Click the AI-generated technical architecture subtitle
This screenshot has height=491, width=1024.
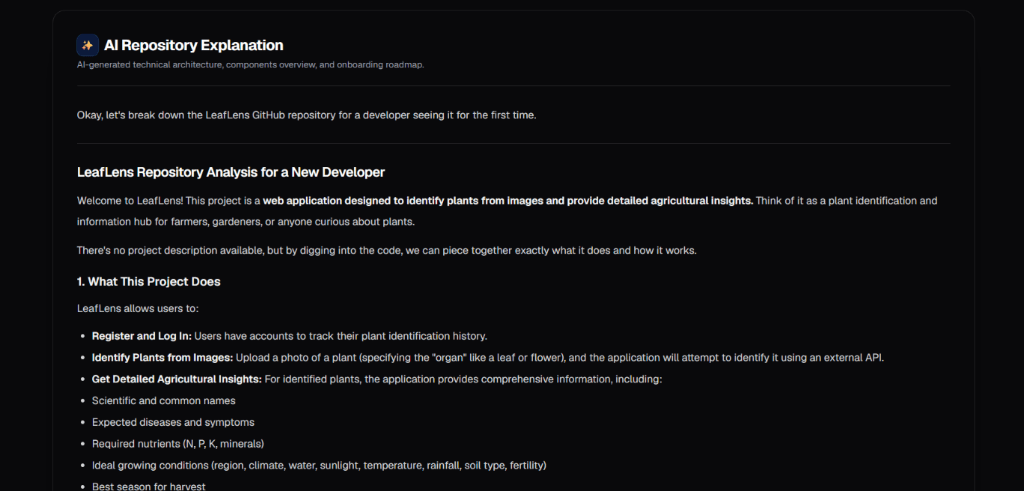tap(250, 65)
